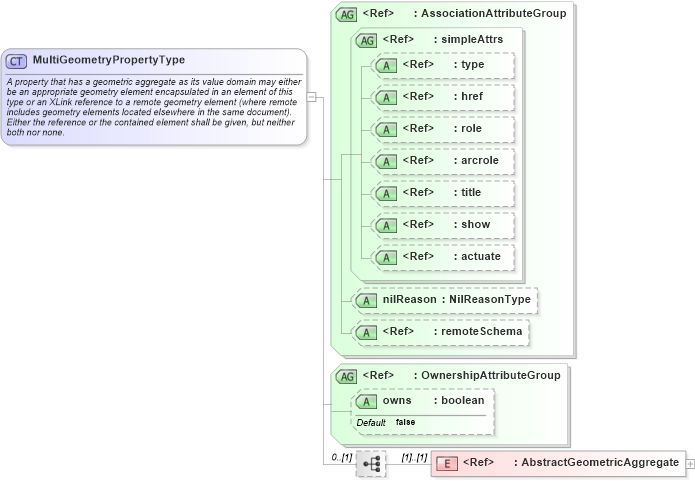This screenshot has height=481, width=695.
Task: Select the title attribute label
Action: click(471, 192)
